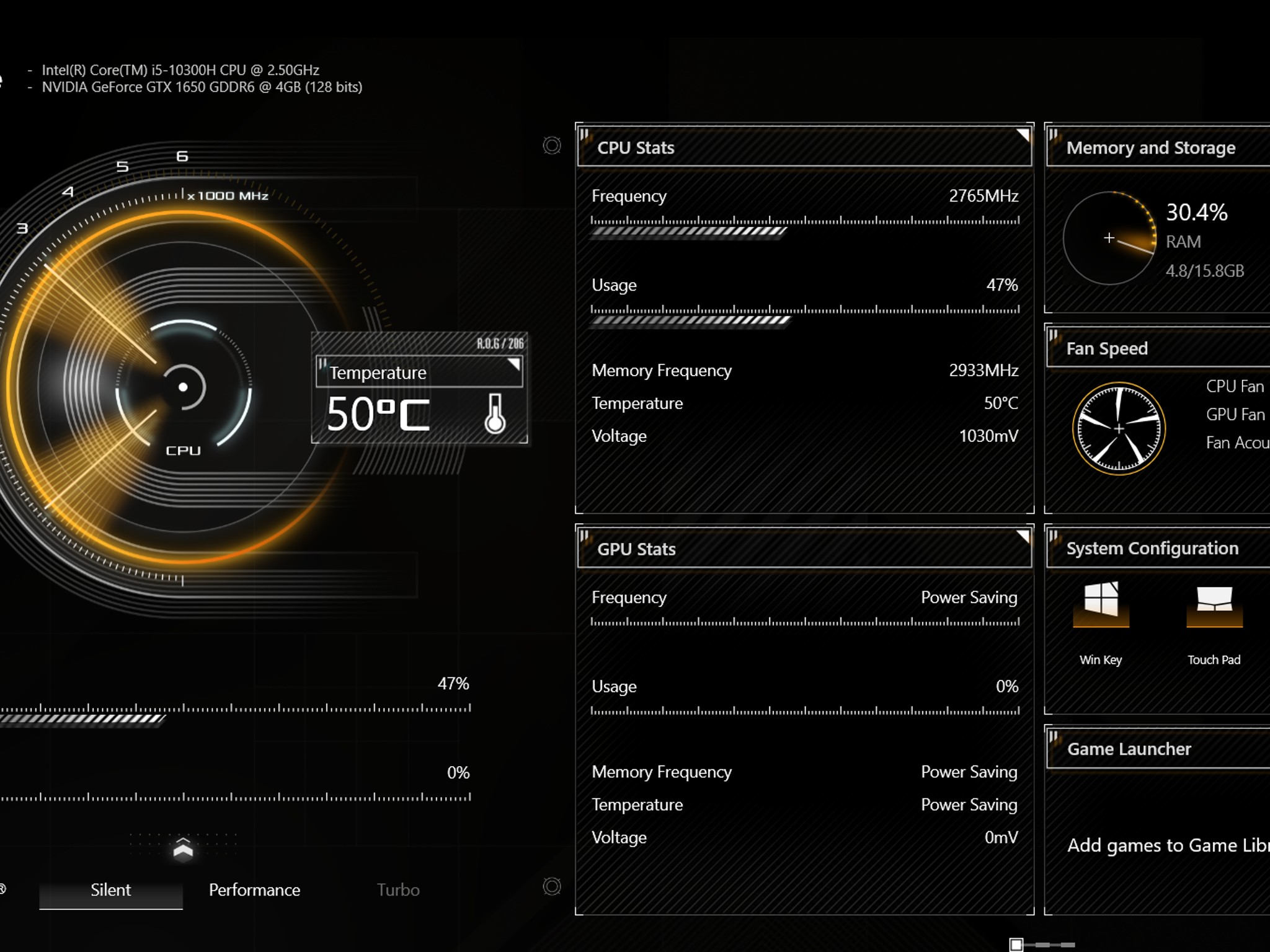This screenshot has height=952, width=1270.
Task: Click the 0% usage bar below the CPU gauge
Action: coord(236,796)
